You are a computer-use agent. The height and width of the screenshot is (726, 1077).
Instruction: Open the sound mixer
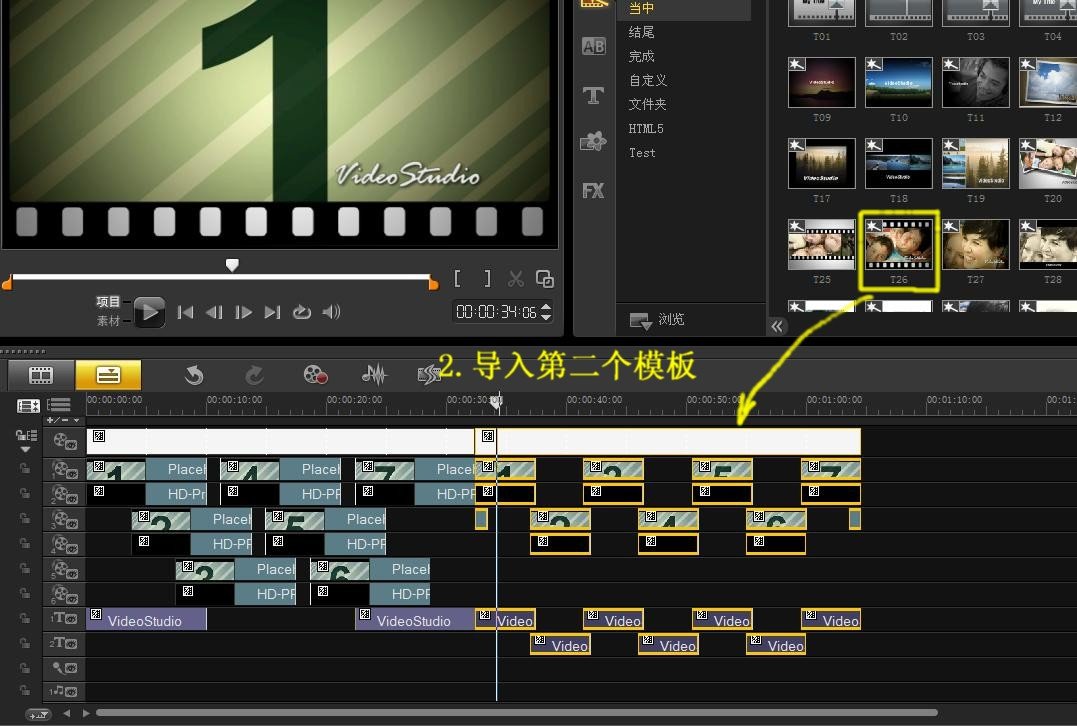(374, 375)
